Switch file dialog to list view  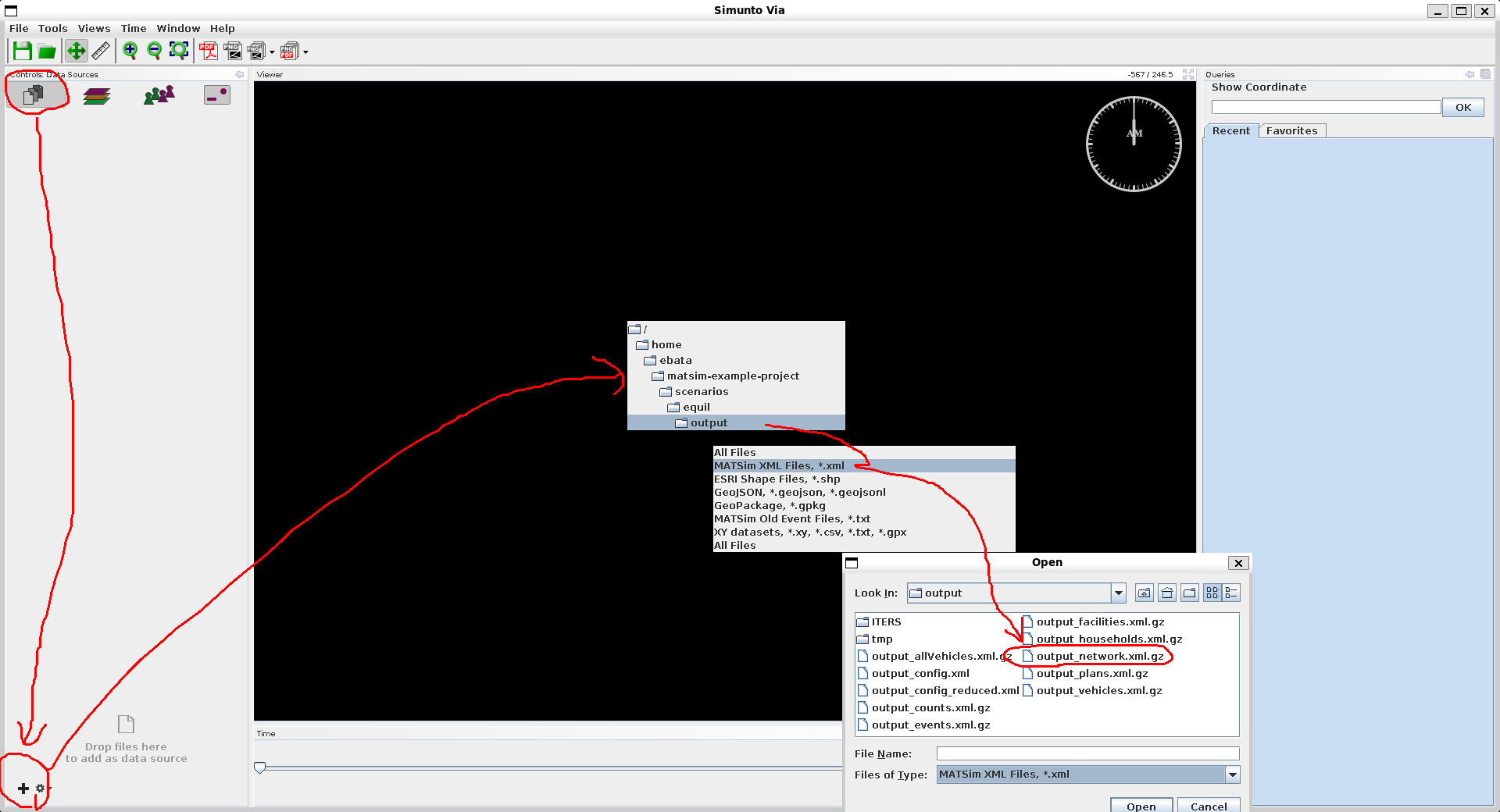pyautogui.click(x=1212, y=593)
